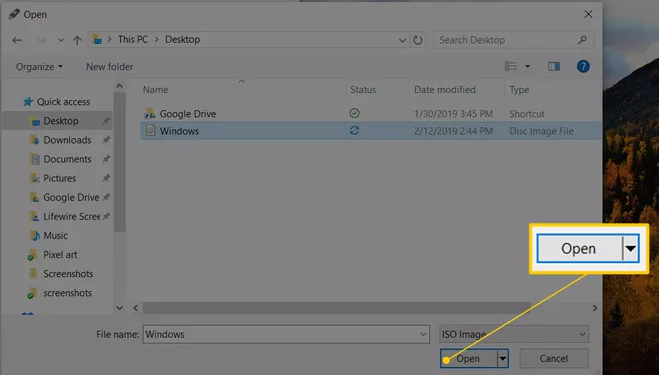Click the File name text field
Screen dimensions: 659x375
tap(286, 334)
